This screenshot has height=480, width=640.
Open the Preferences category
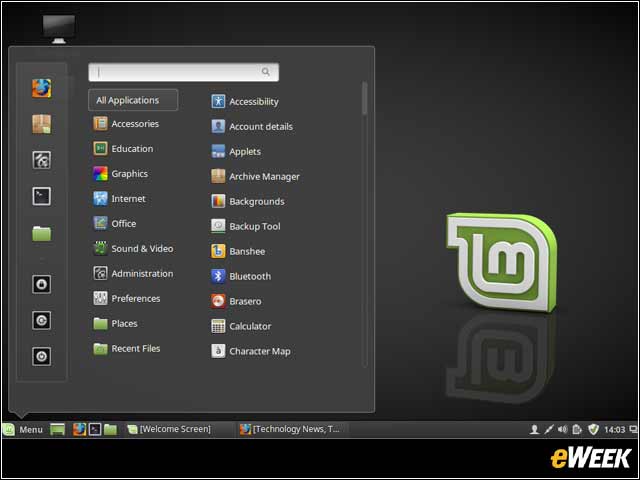point(127,298)
